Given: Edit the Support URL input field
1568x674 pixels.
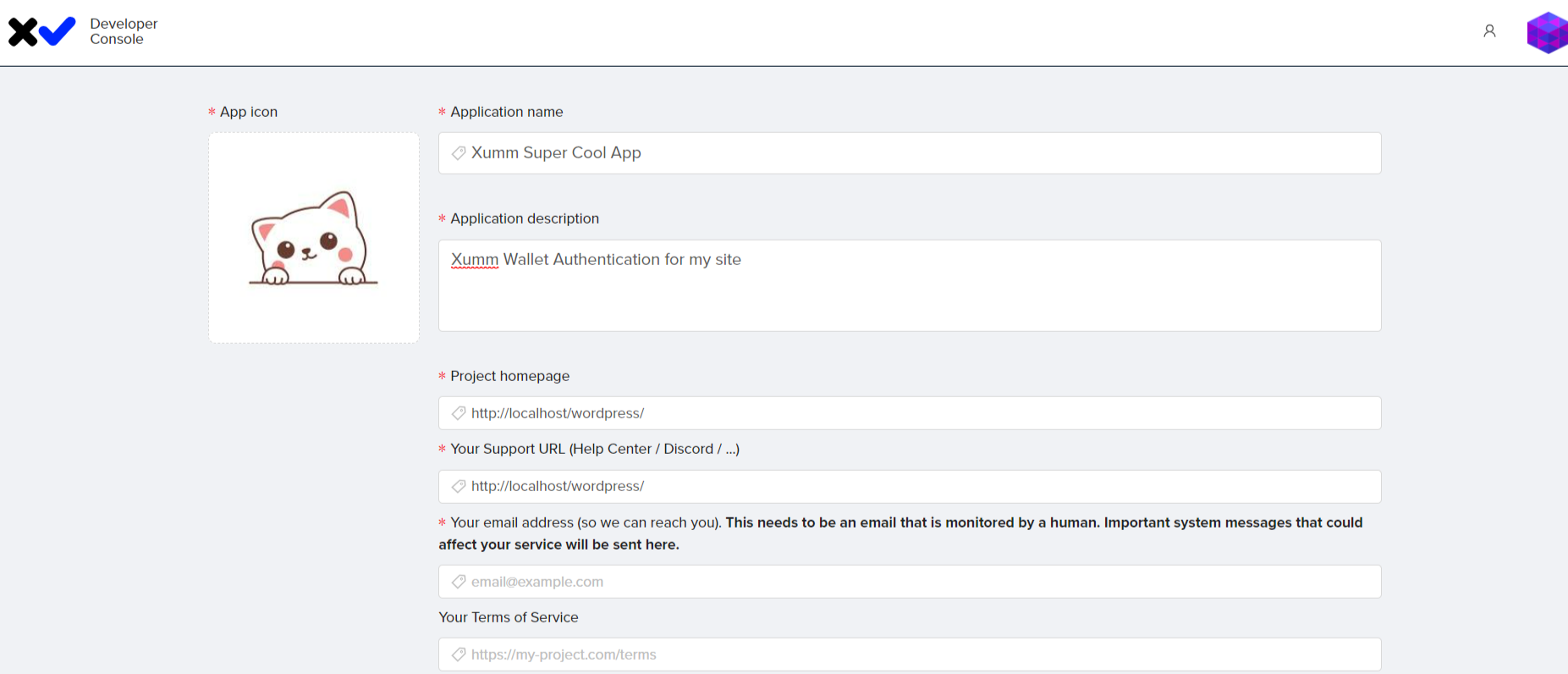Looking at the screenshot, I should click(910, 487).
